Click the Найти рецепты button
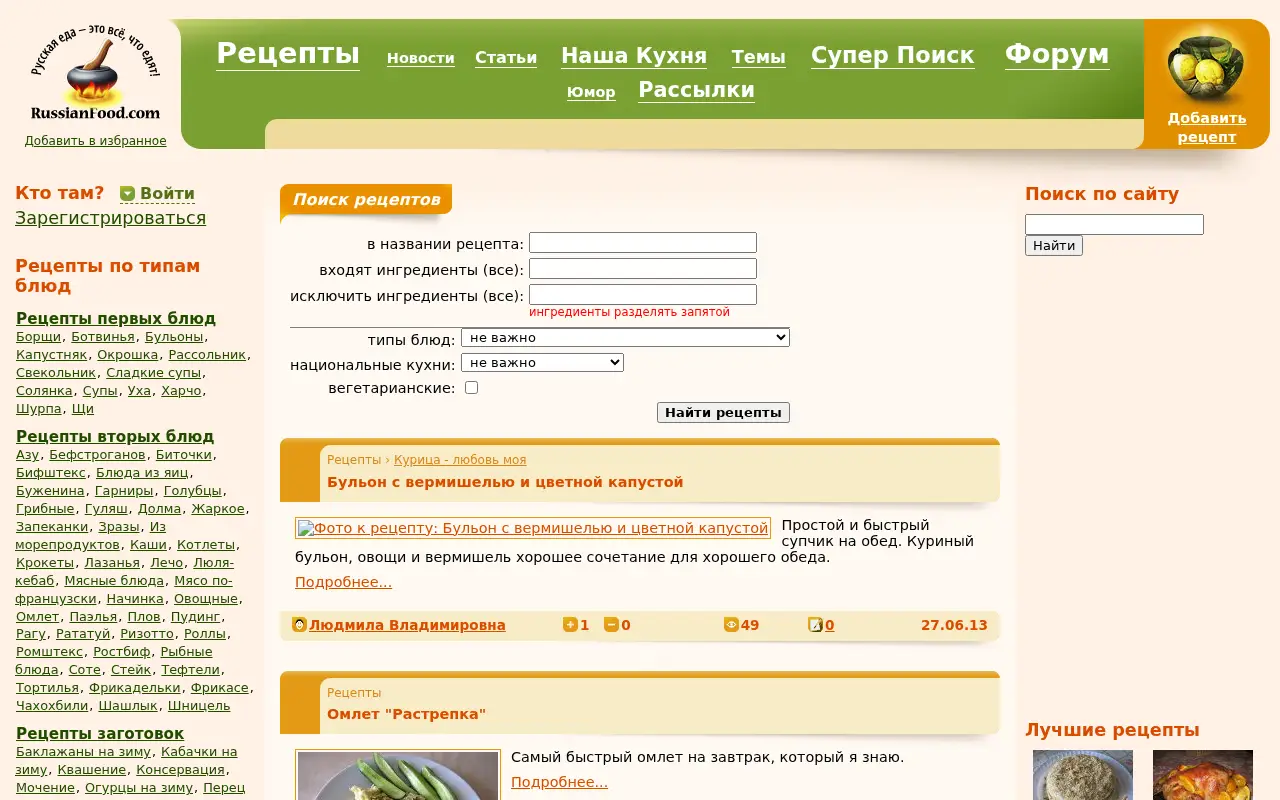1280x800 pixels. pyautogui.click(x=723, y=412)
